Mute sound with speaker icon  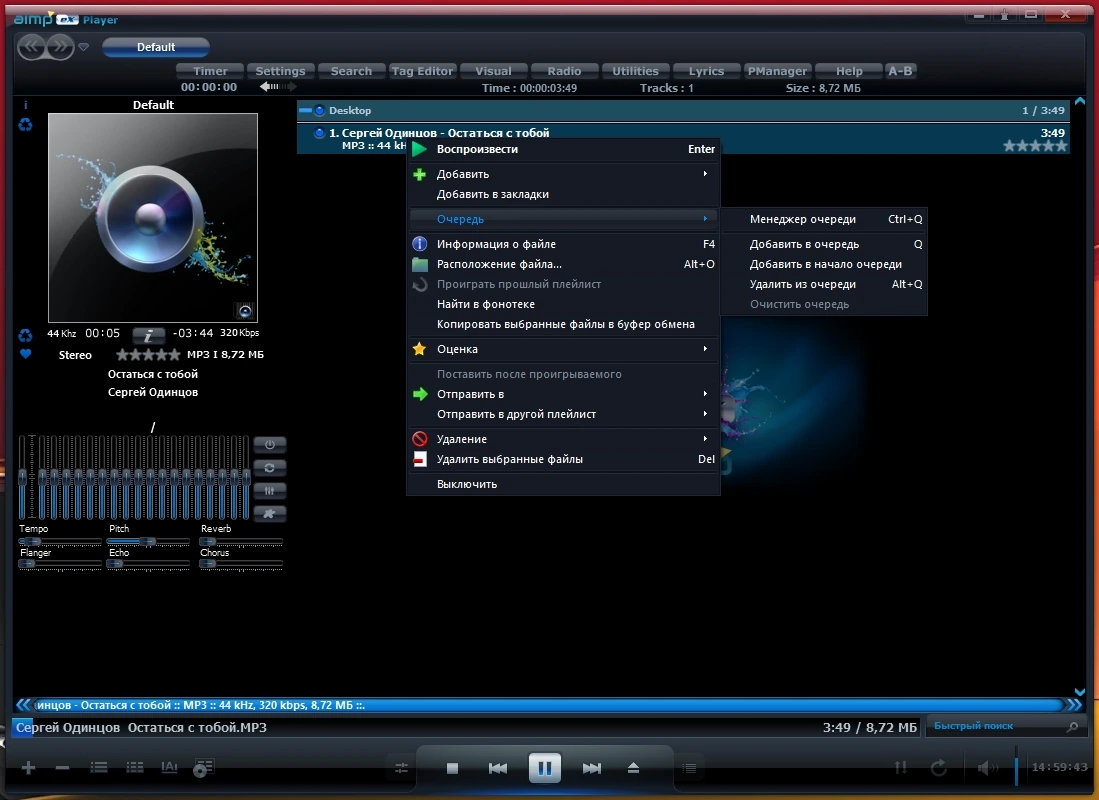[x=987, y=768]
